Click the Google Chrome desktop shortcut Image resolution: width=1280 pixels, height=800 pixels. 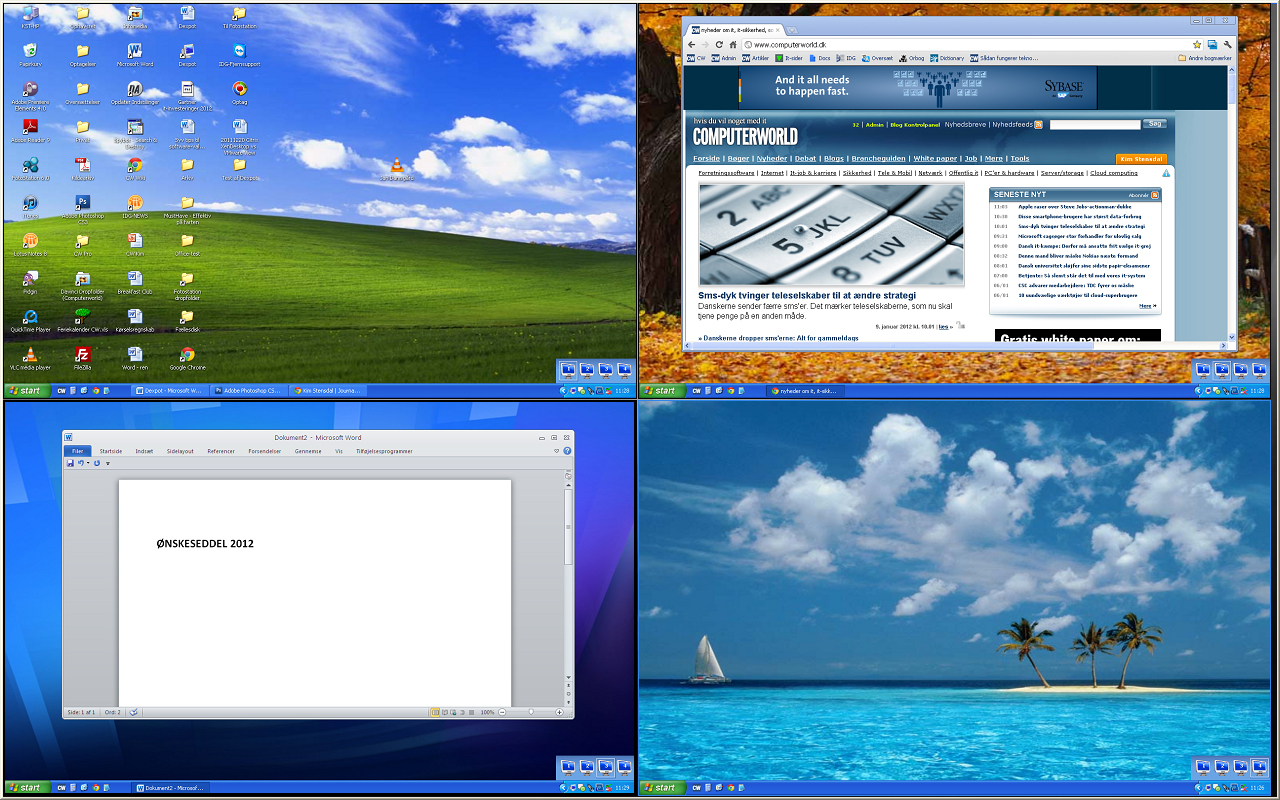pyautogui.click(x=187, y=358)
